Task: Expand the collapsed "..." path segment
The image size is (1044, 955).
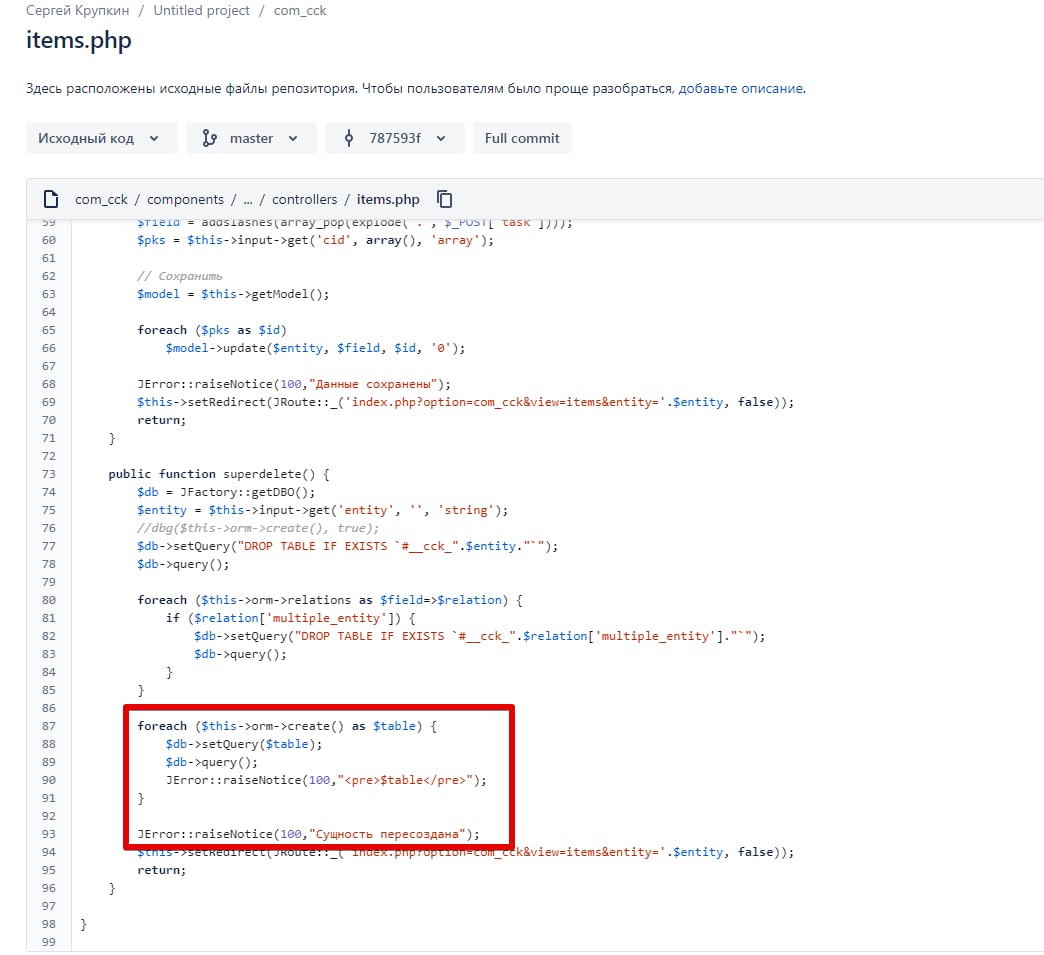Action: click(x=248, y=199)
